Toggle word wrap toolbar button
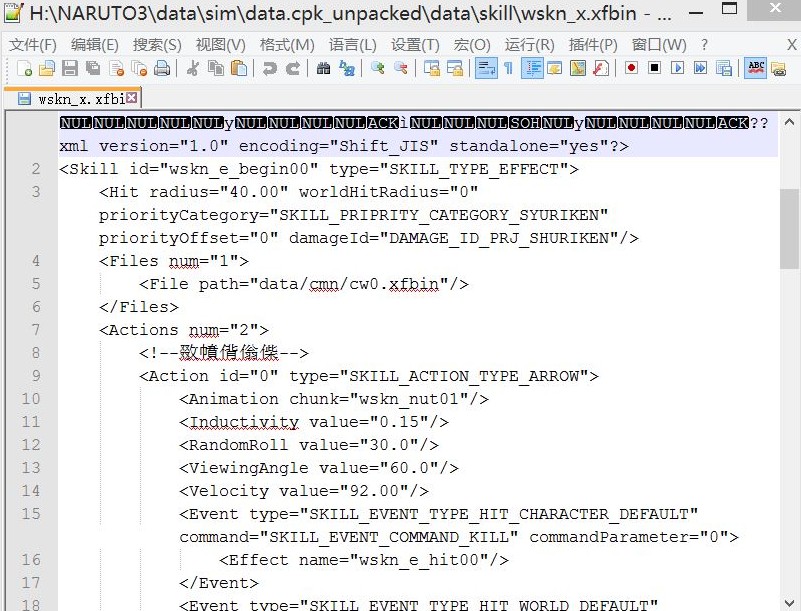Viewport: 801px width, 611px height. tap(486, 68)
